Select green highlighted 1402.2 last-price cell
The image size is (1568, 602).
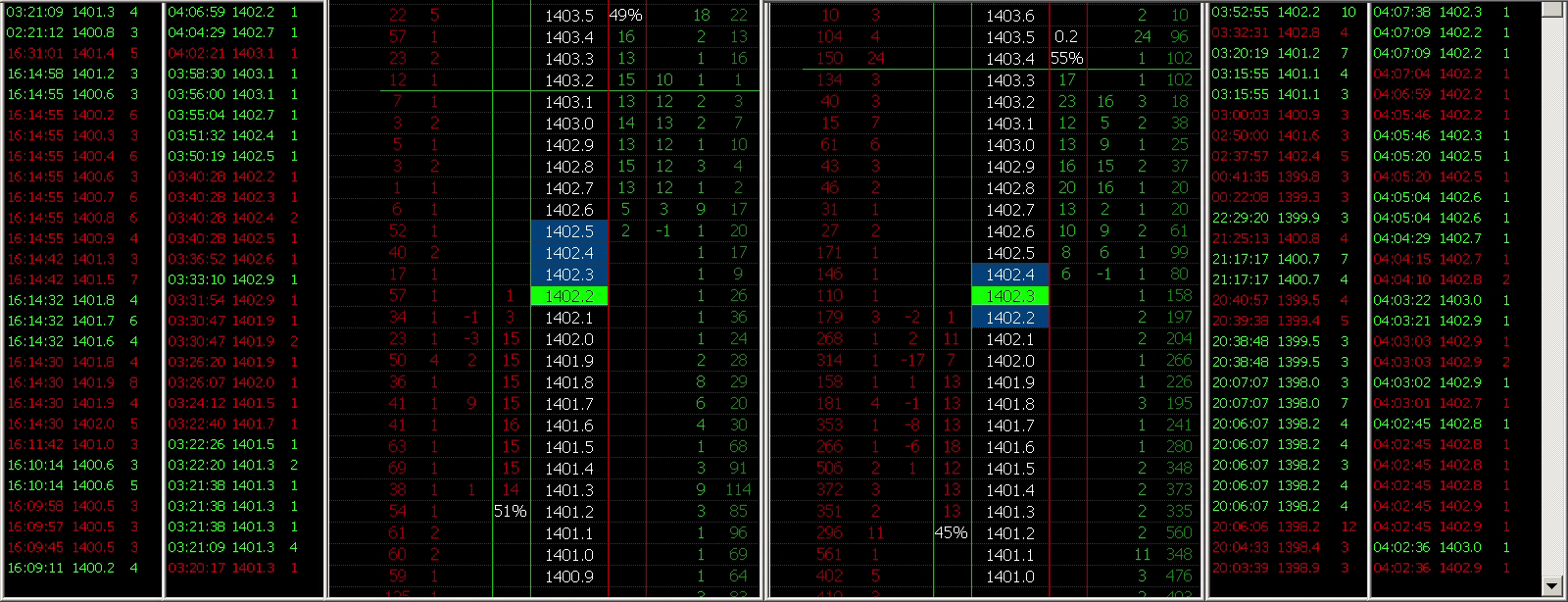tap(569, 296)
